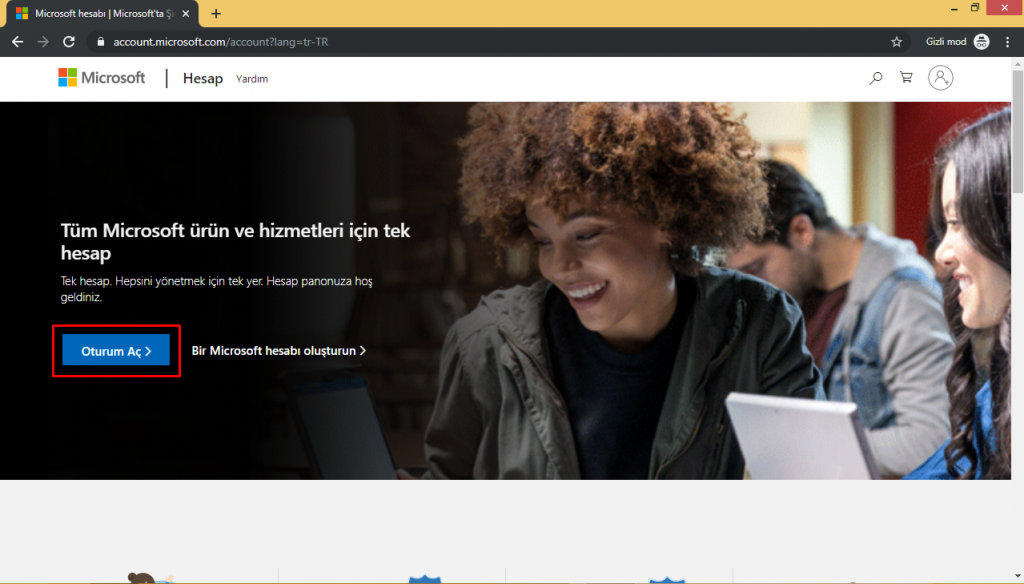Click the padlock site security icon
The height and width of the screenshot is (584, 1024).
pyautogui.click(x=100, y=42)
